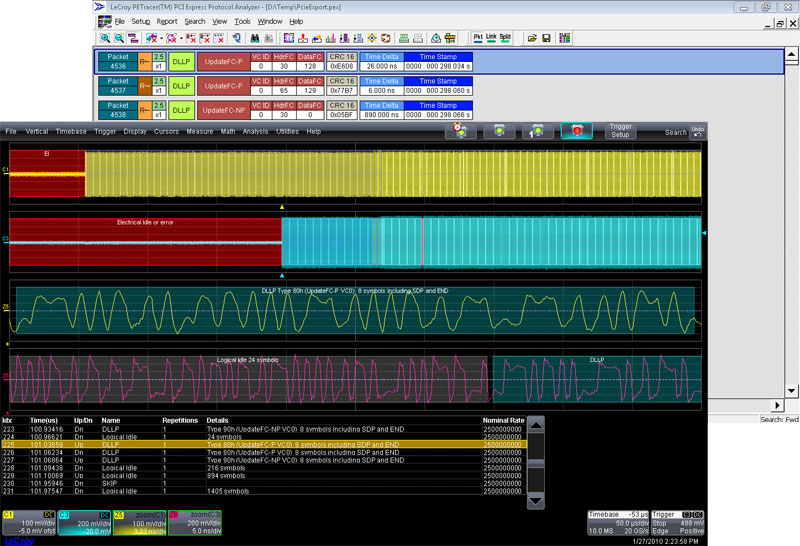Click the CRC 16 value 0xE608 cell
800x546 pixels.
(x=342, y=66)
